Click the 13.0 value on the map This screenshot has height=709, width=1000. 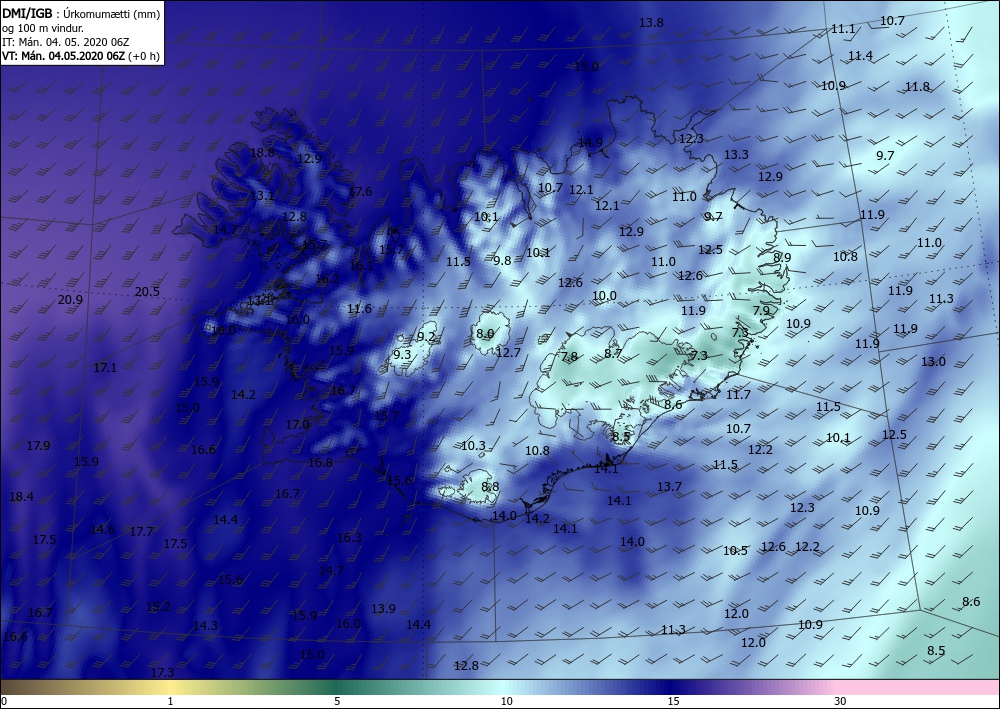(x=933, y=362)
